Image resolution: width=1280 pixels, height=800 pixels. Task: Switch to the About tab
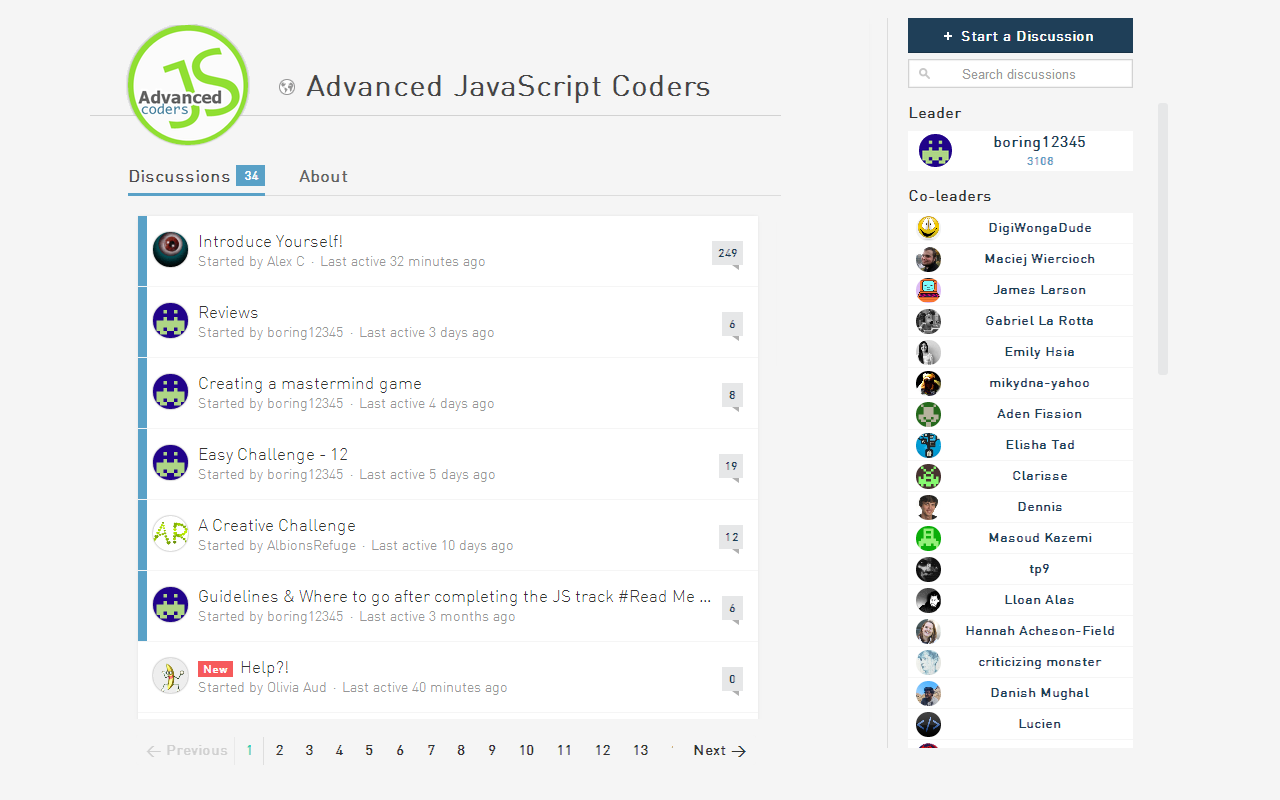click(x=323, y=177)
